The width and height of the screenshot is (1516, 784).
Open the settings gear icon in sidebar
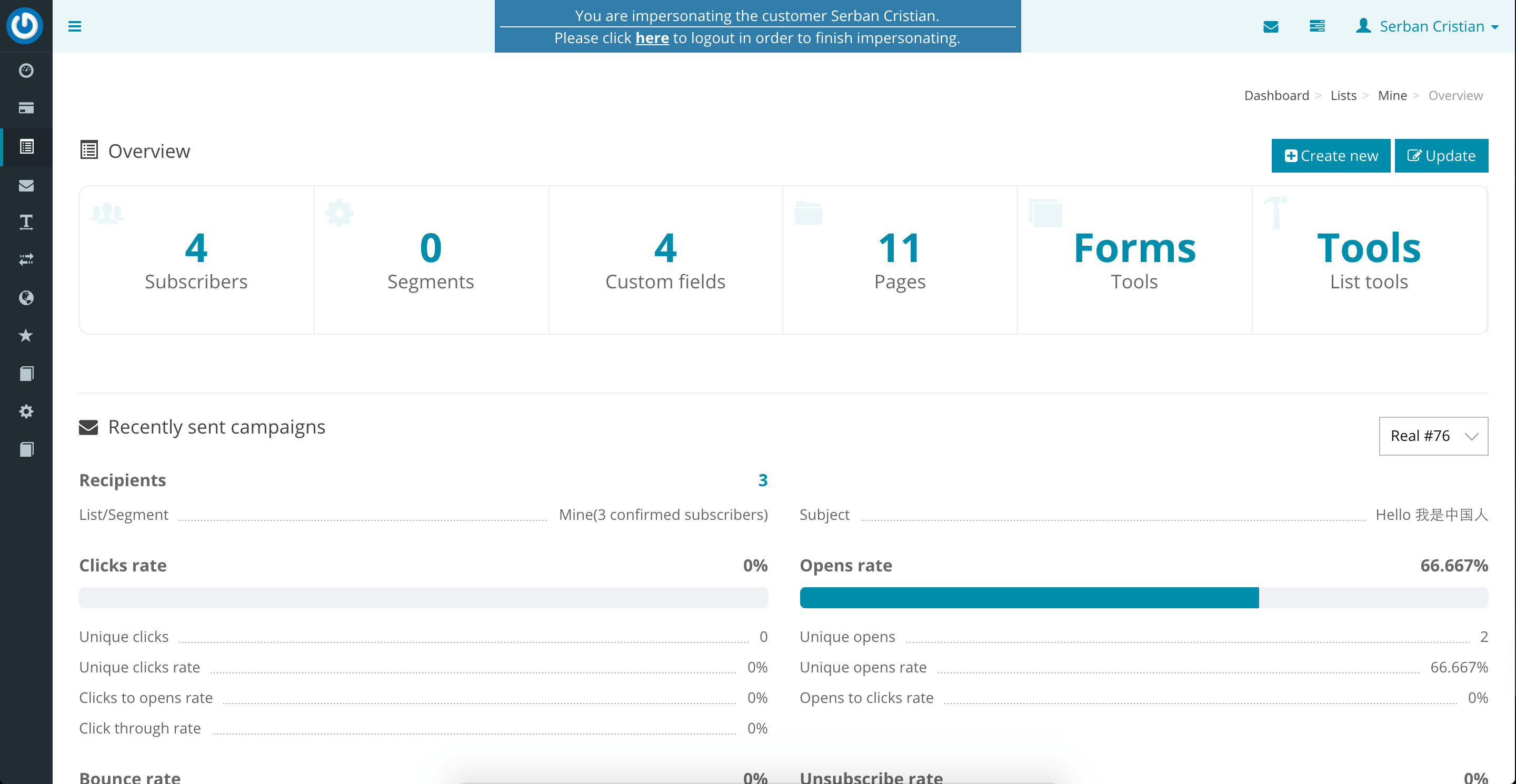[x=26, y=411]
